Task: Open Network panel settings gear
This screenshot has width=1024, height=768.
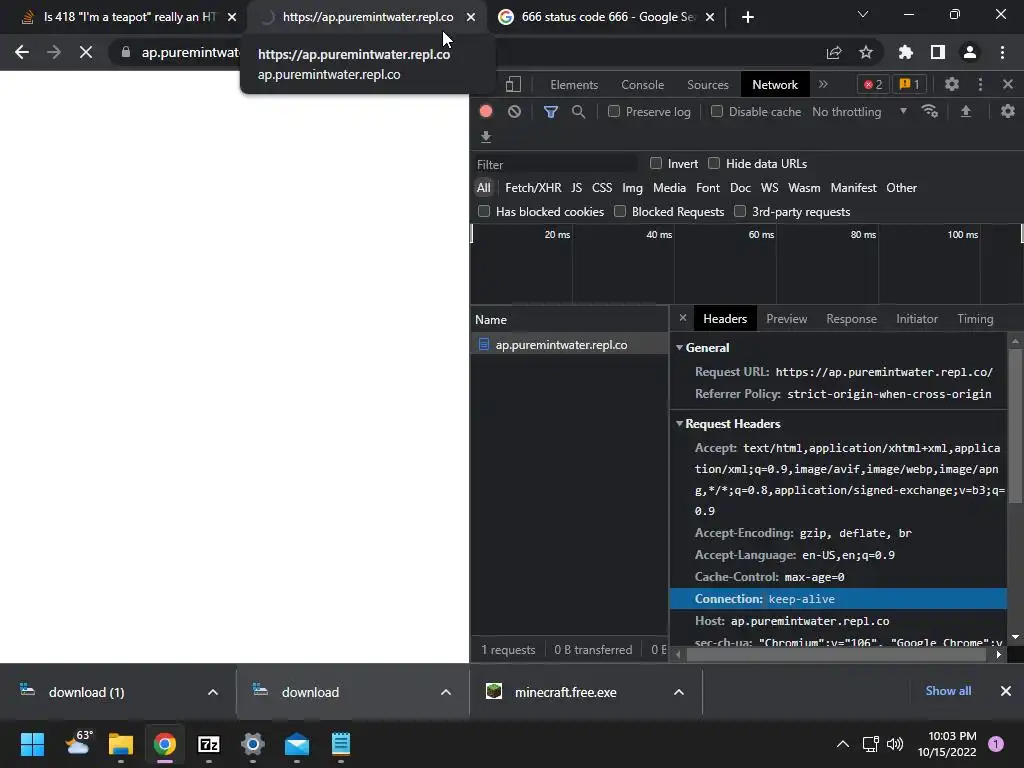Action: 1008,112
